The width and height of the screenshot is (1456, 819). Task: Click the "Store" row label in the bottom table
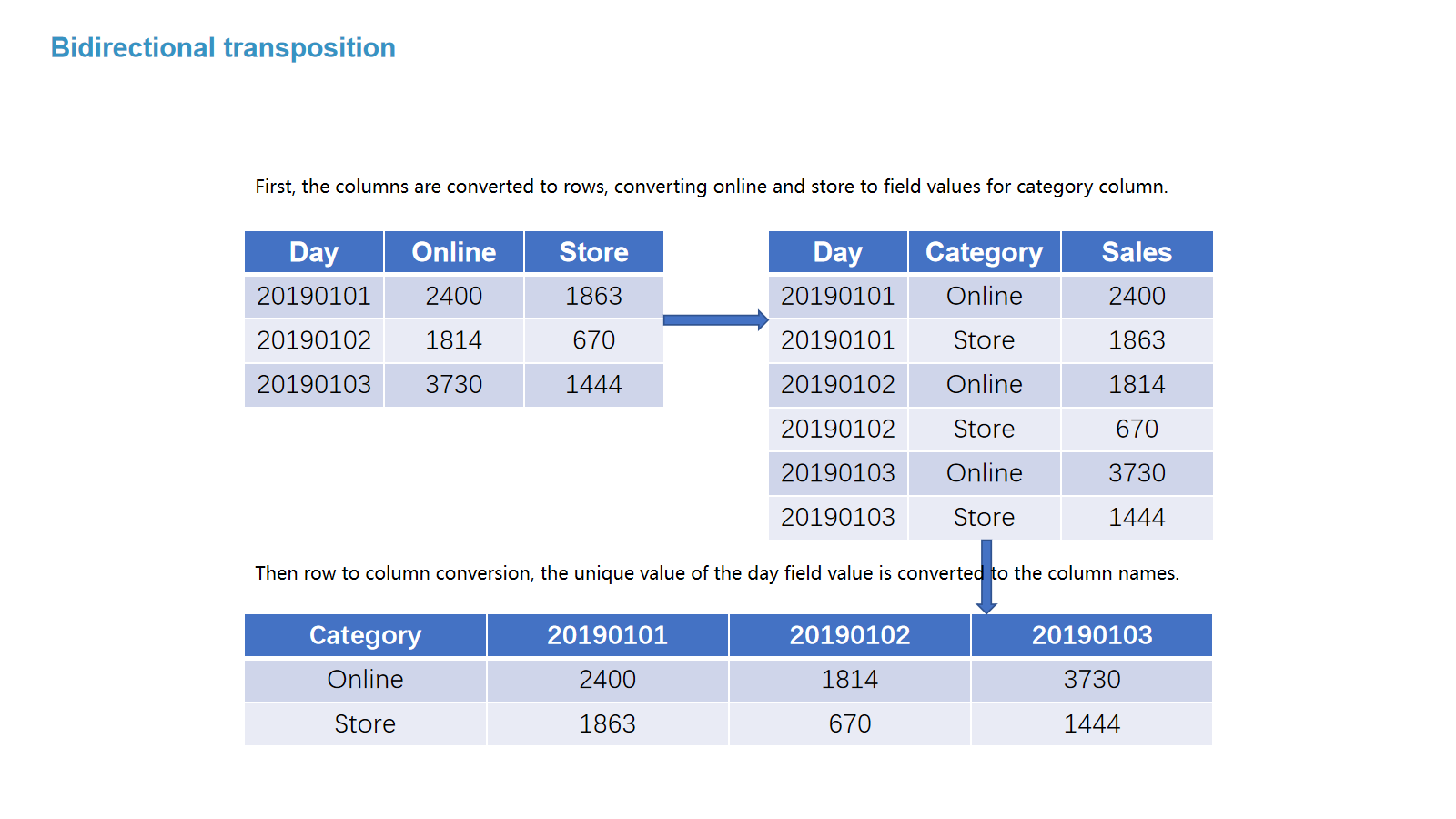pyautogui.click(x=365, y=724)
